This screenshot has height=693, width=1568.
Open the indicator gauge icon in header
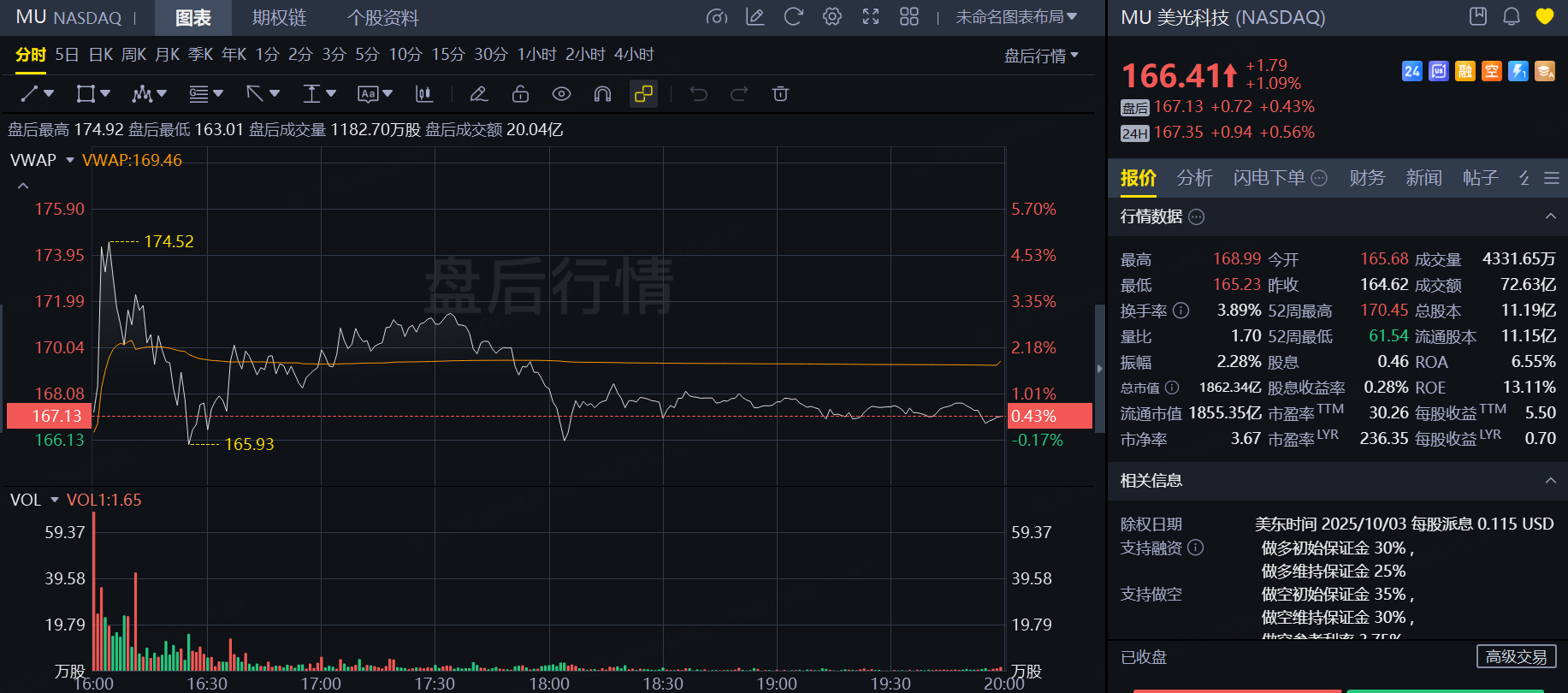point(717,17)
